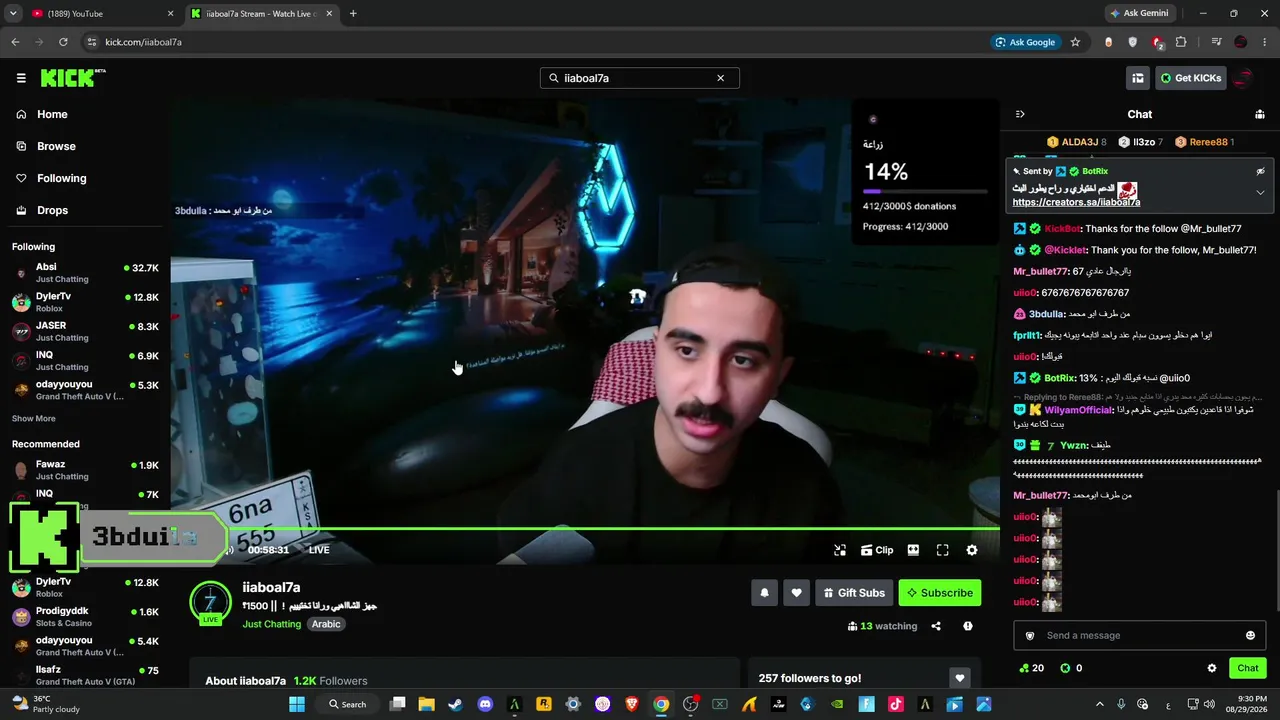Reload the Kick page
Viewport: 1280px width, 720px height.
pyautogui.click(x=63, y=42)
